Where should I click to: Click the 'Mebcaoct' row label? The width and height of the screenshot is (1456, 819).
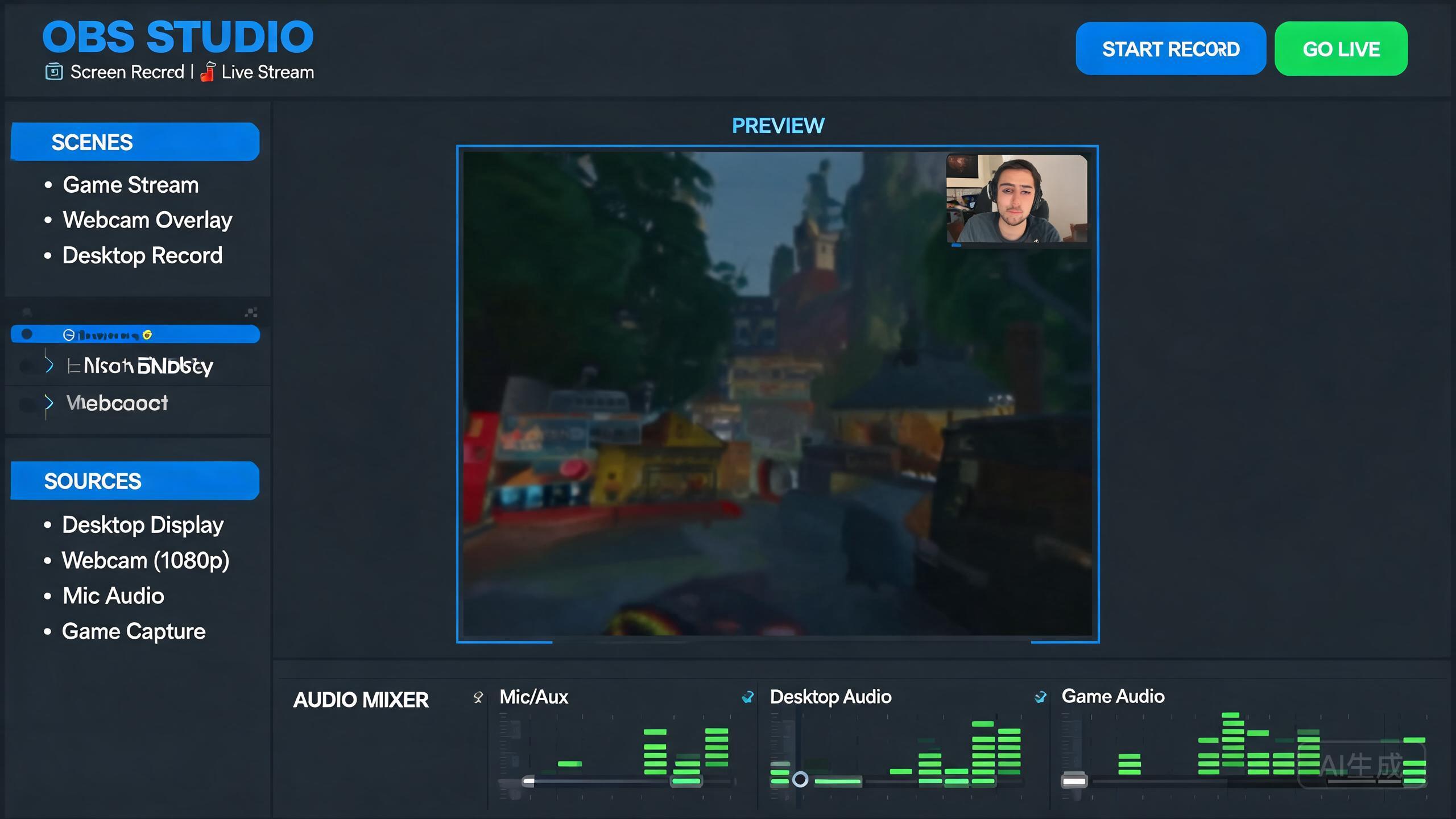(x=117, y=403)
